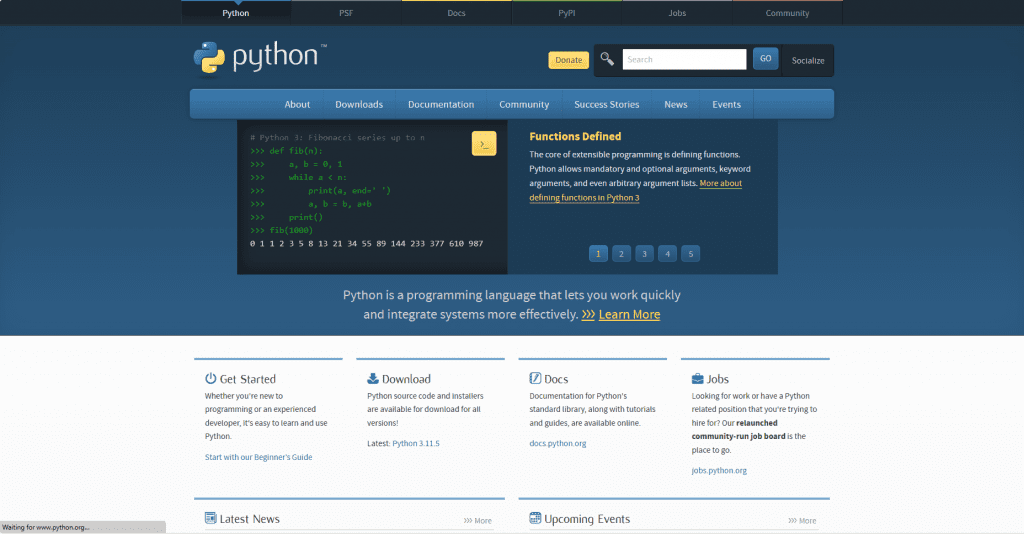Select slide 2 in the carousel

click(x=621, y=253)
